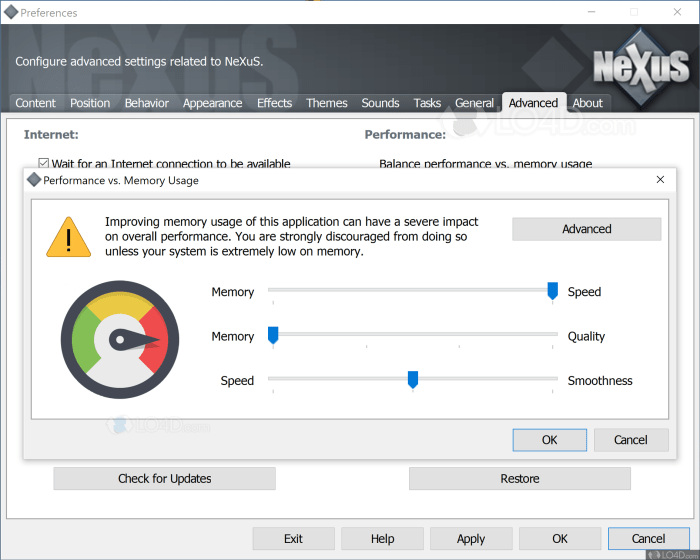This screenshot has width=700, height=560.
Task: Click the diamond icon in Performance dialog title
Action: [34, 180]
